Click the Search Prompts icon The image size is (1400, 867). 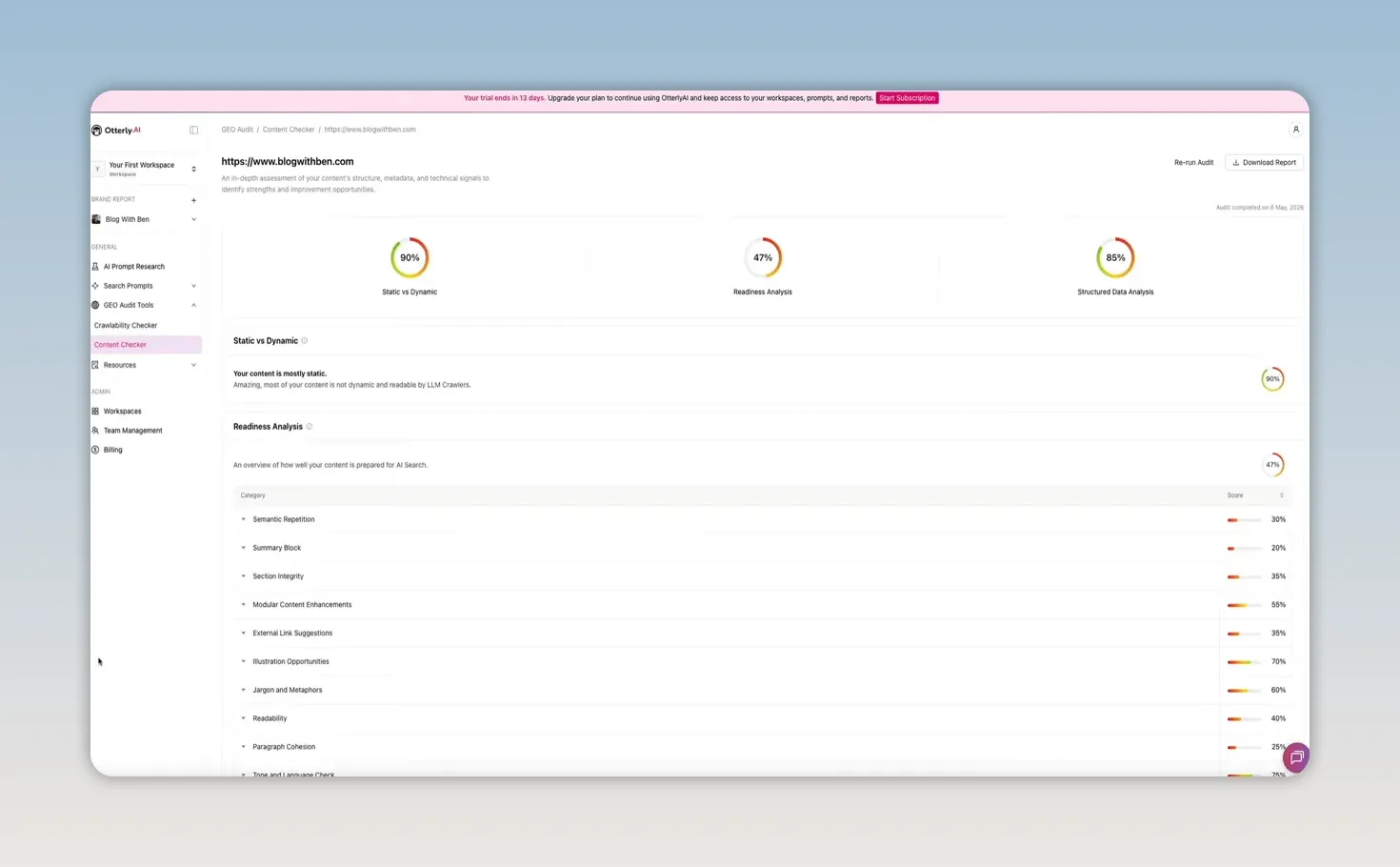click(95, 286)
